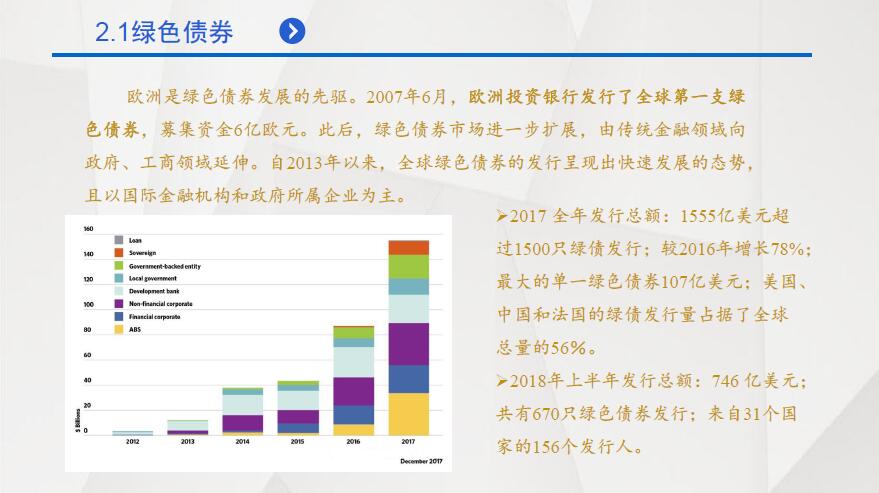Click the bold text 欧洲投资银行发行了全球第一支绿
Viewport: 879px width, 493px height.
(x=607, y=98)
